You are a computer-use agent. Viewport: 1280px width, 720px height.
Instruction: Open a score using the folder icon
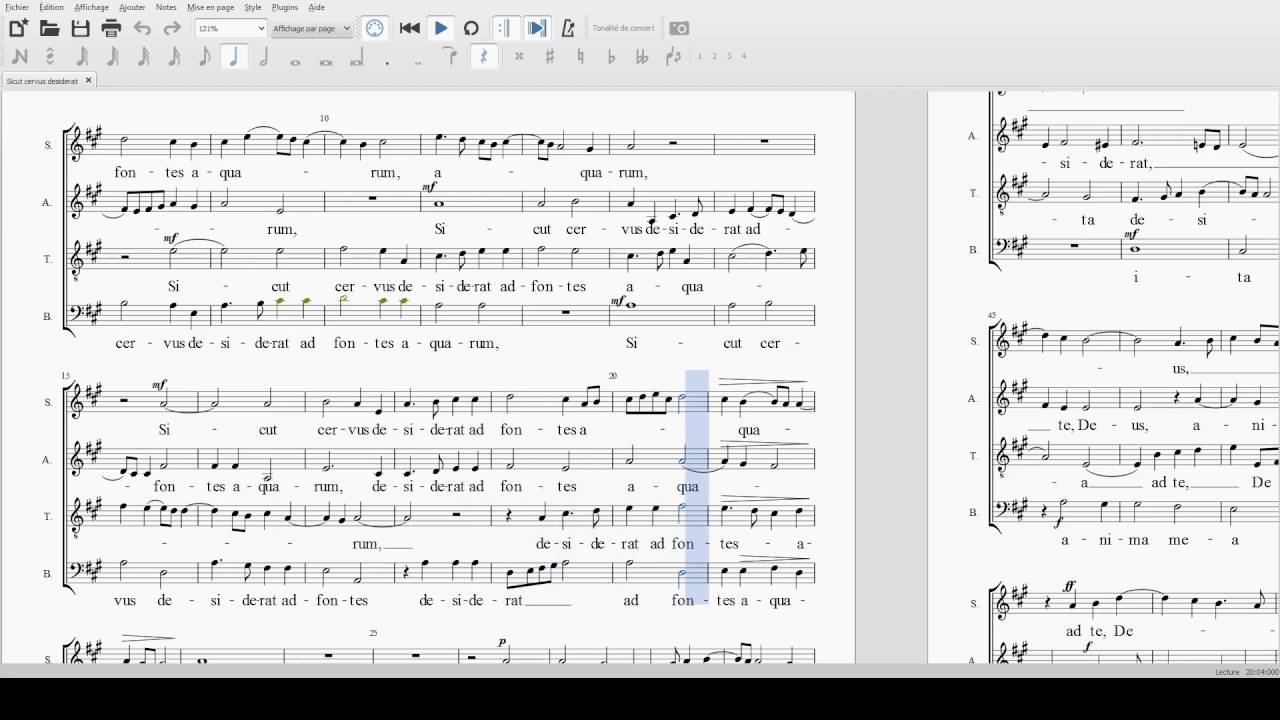[x=49, y=28]
